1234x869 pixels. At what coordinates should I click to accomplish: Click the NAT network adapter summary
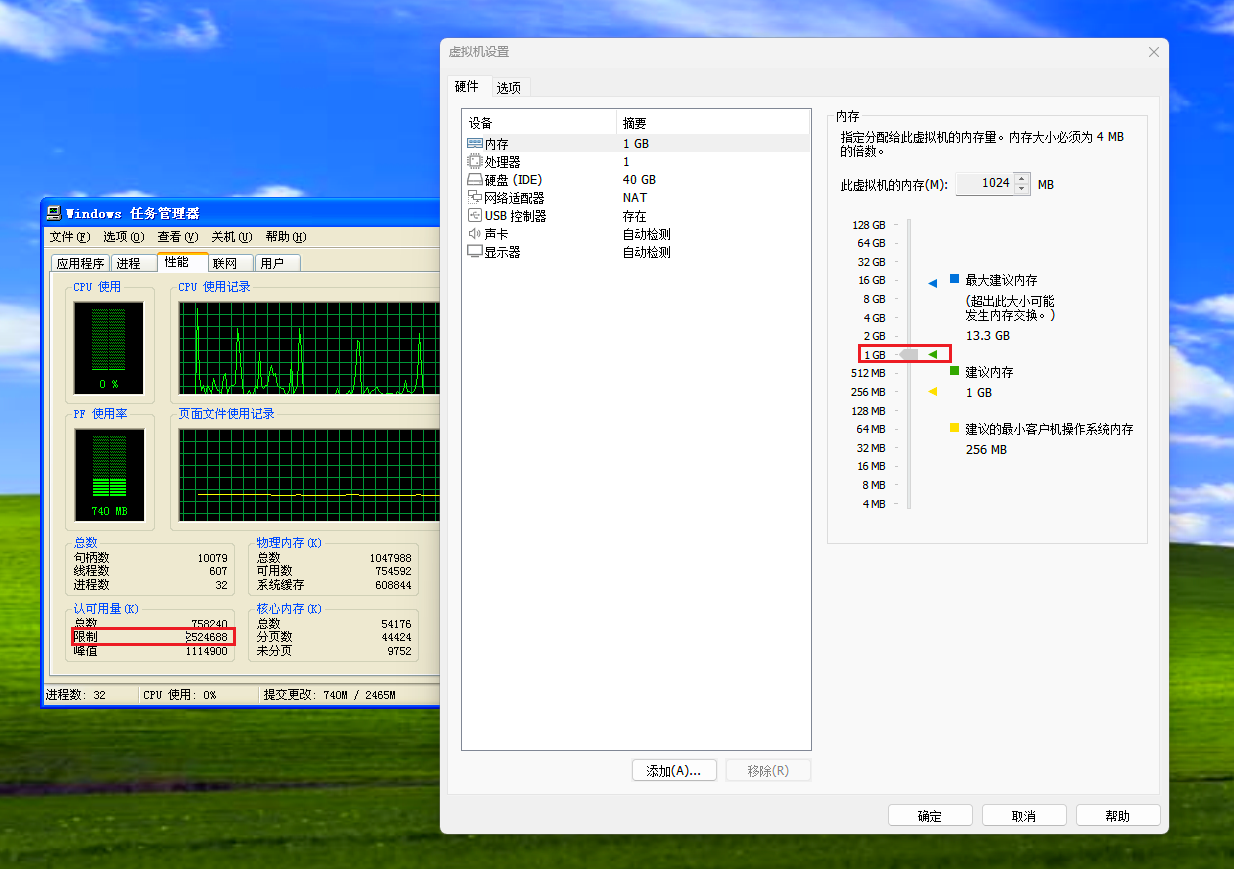click(634, 198)
